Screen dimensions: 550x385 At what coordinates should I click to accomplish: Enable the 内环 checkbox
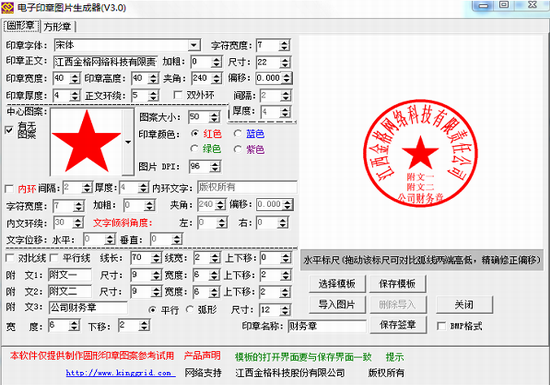(x=9, y=189)
